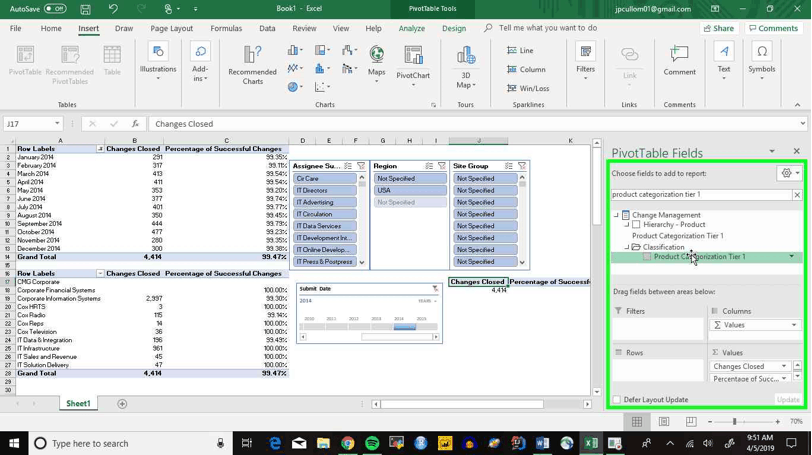Click Tell me what you want to do
The image size is (812, 455).
(547, 28)
